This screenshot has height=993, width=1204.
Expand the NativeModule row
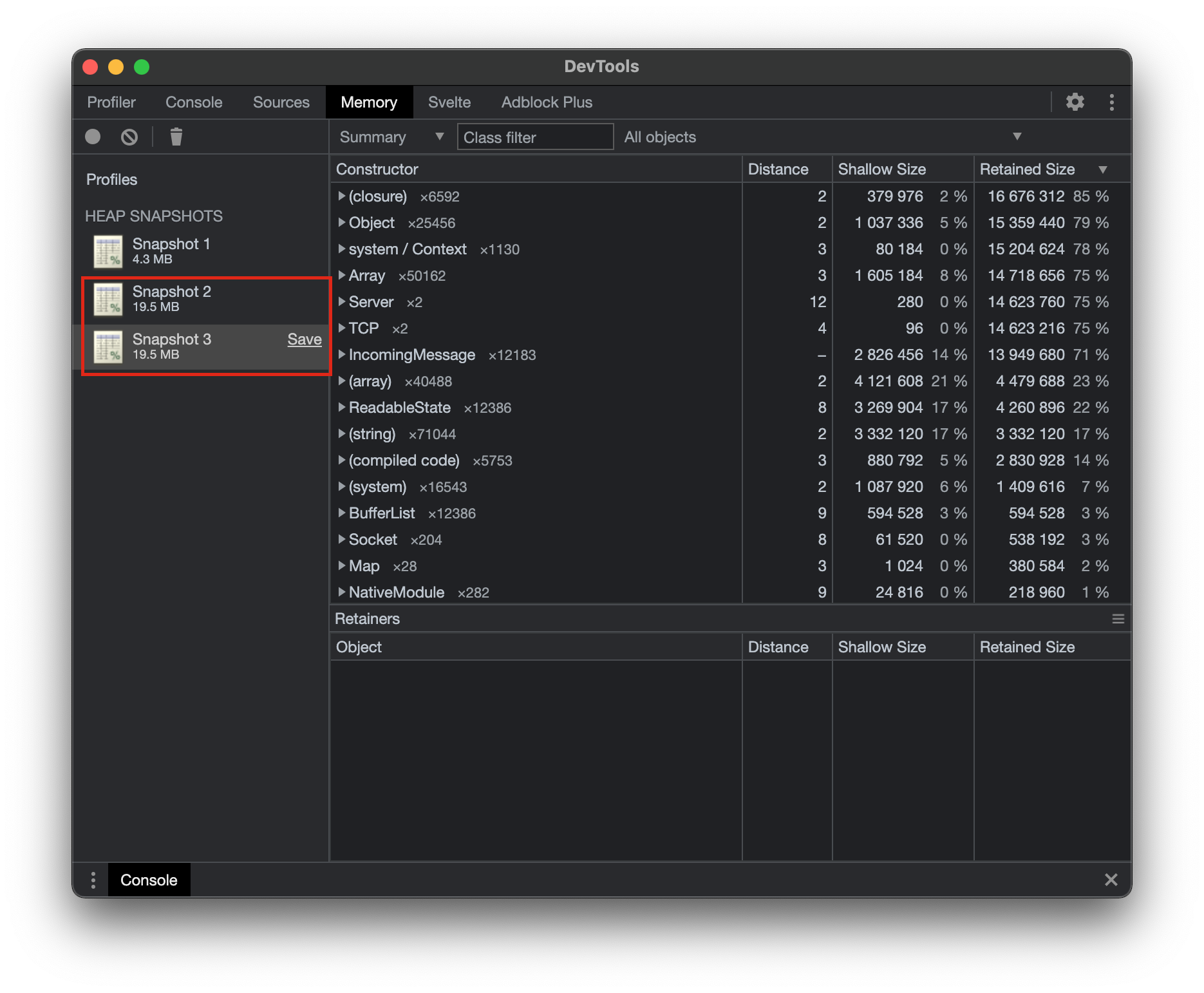(342, 592)
